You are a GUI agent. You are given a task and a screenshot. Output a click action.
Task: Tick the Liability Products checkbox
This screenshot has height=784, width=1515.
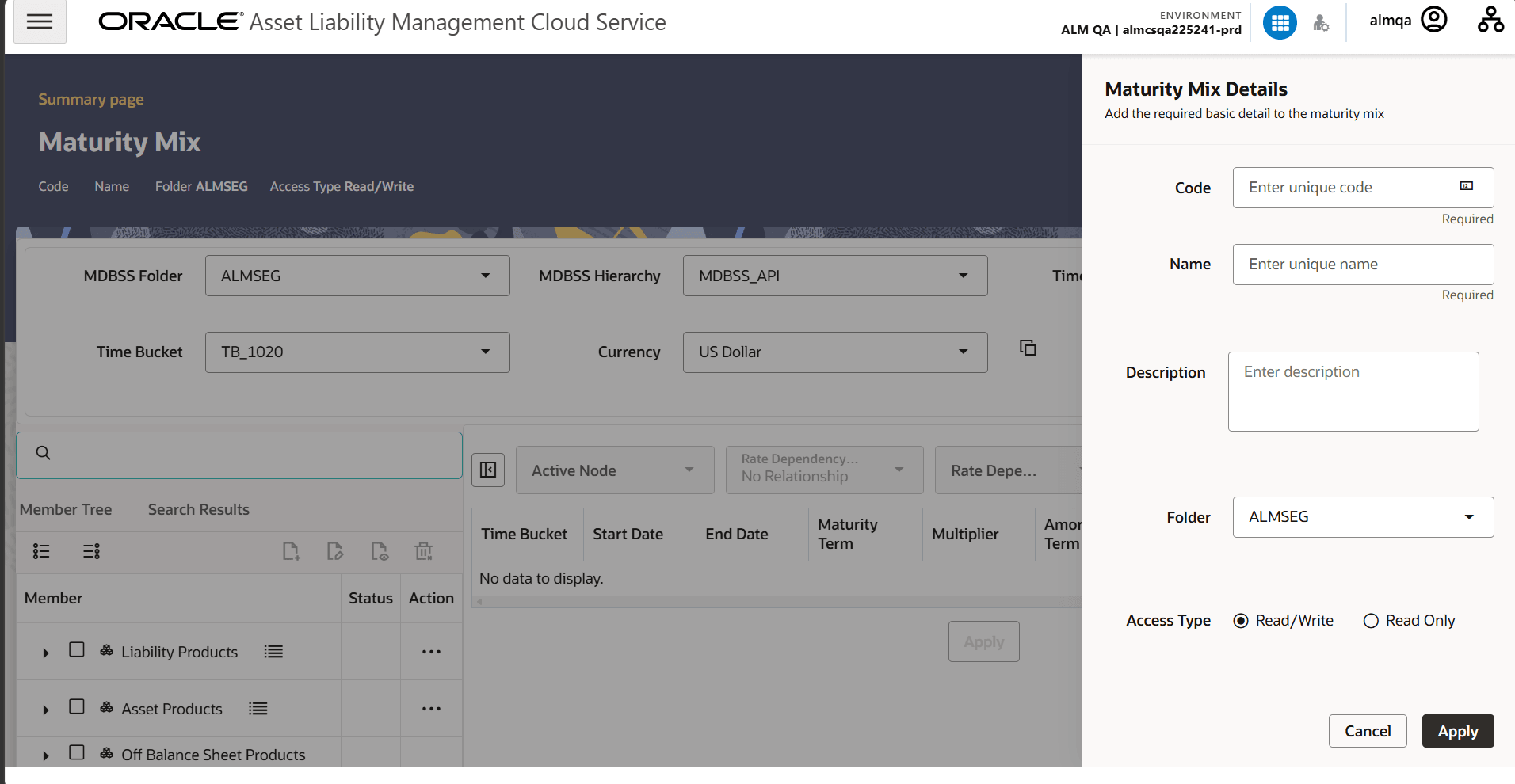[x=77, y=650]
